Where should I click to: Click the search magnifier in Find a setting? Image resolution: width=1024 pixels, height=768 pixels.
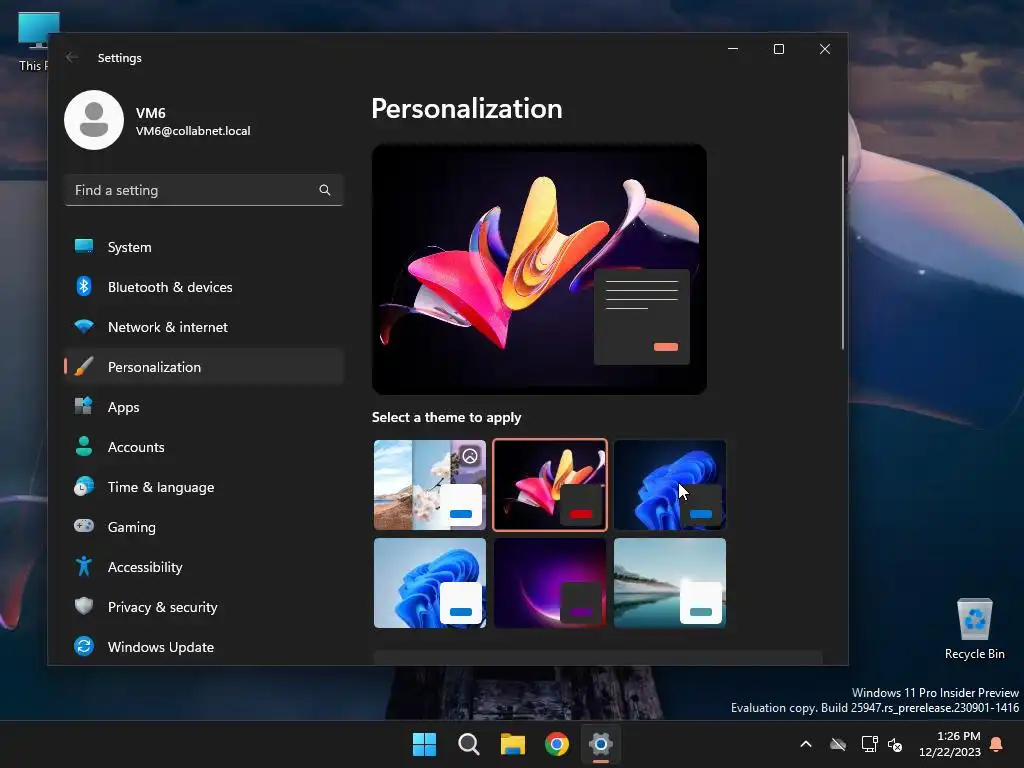[325, 190]
